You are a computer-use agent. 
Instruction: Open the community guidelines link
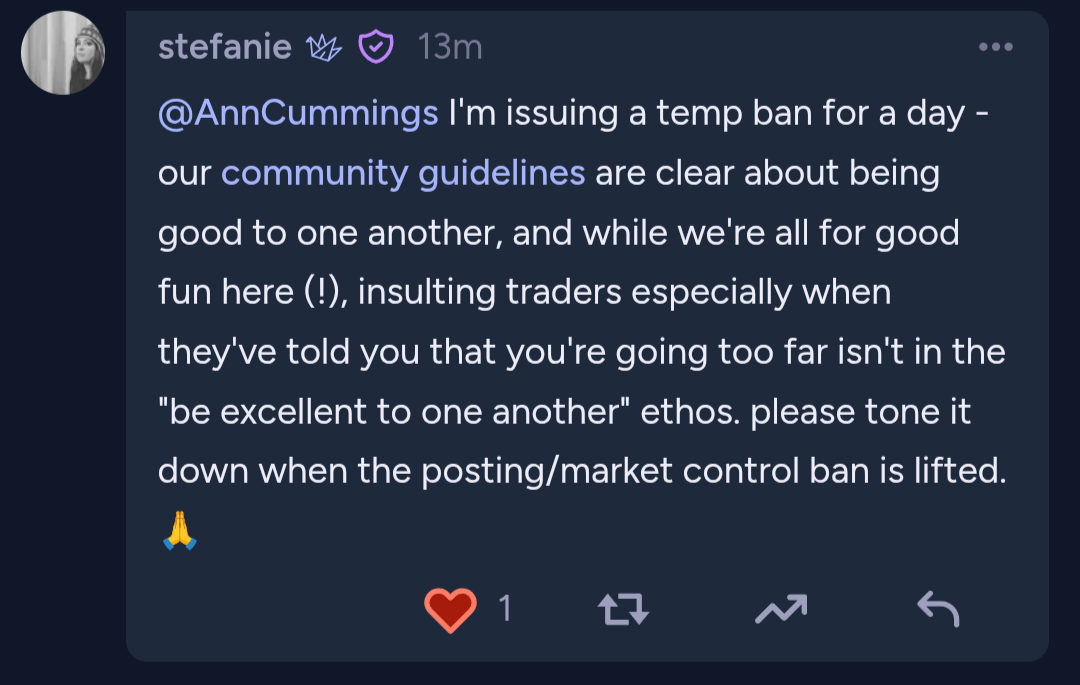(402, 174)
